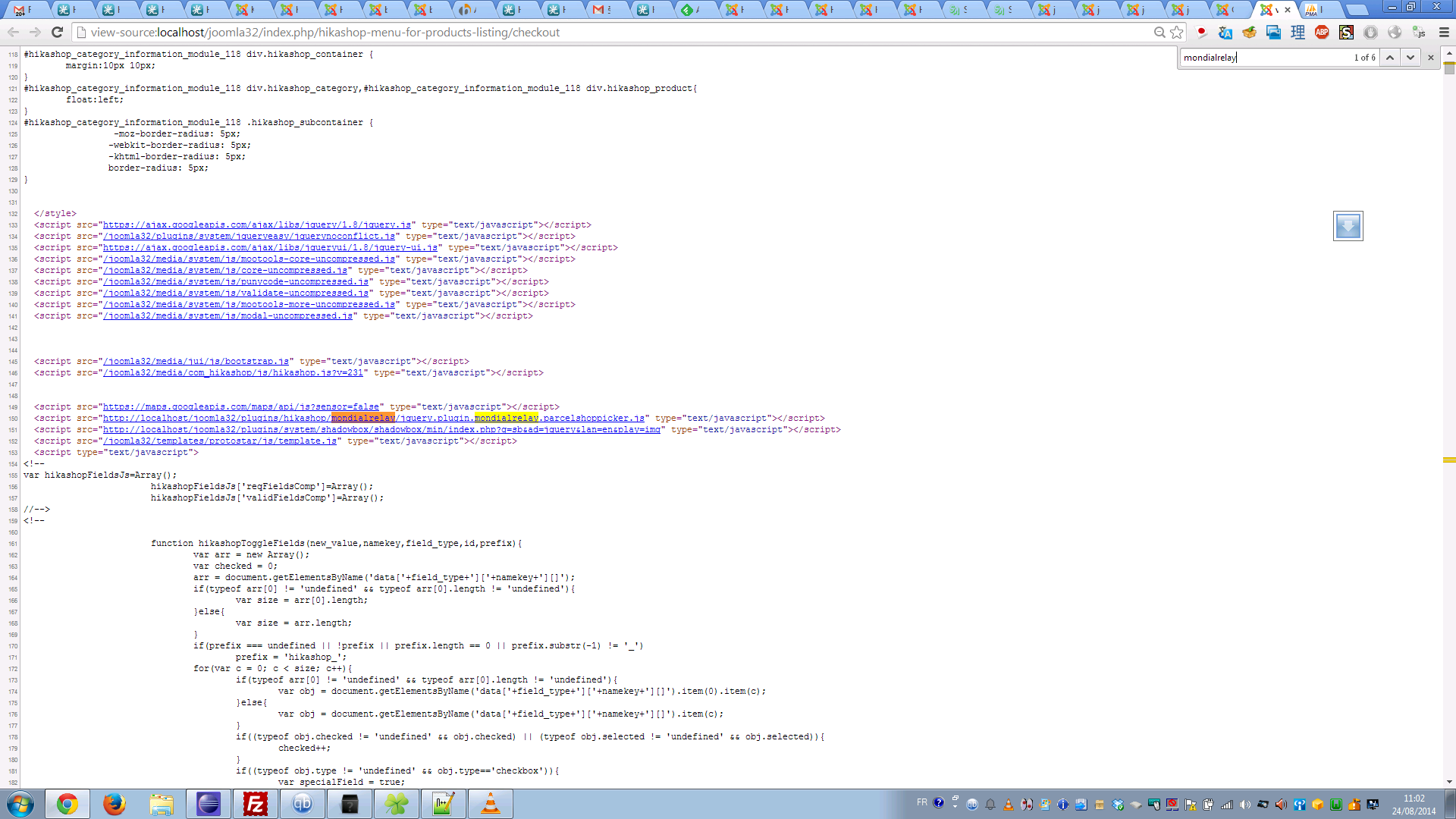Close the find bar
This screenshot has height=819, width=1456.
coord(1431,58)
